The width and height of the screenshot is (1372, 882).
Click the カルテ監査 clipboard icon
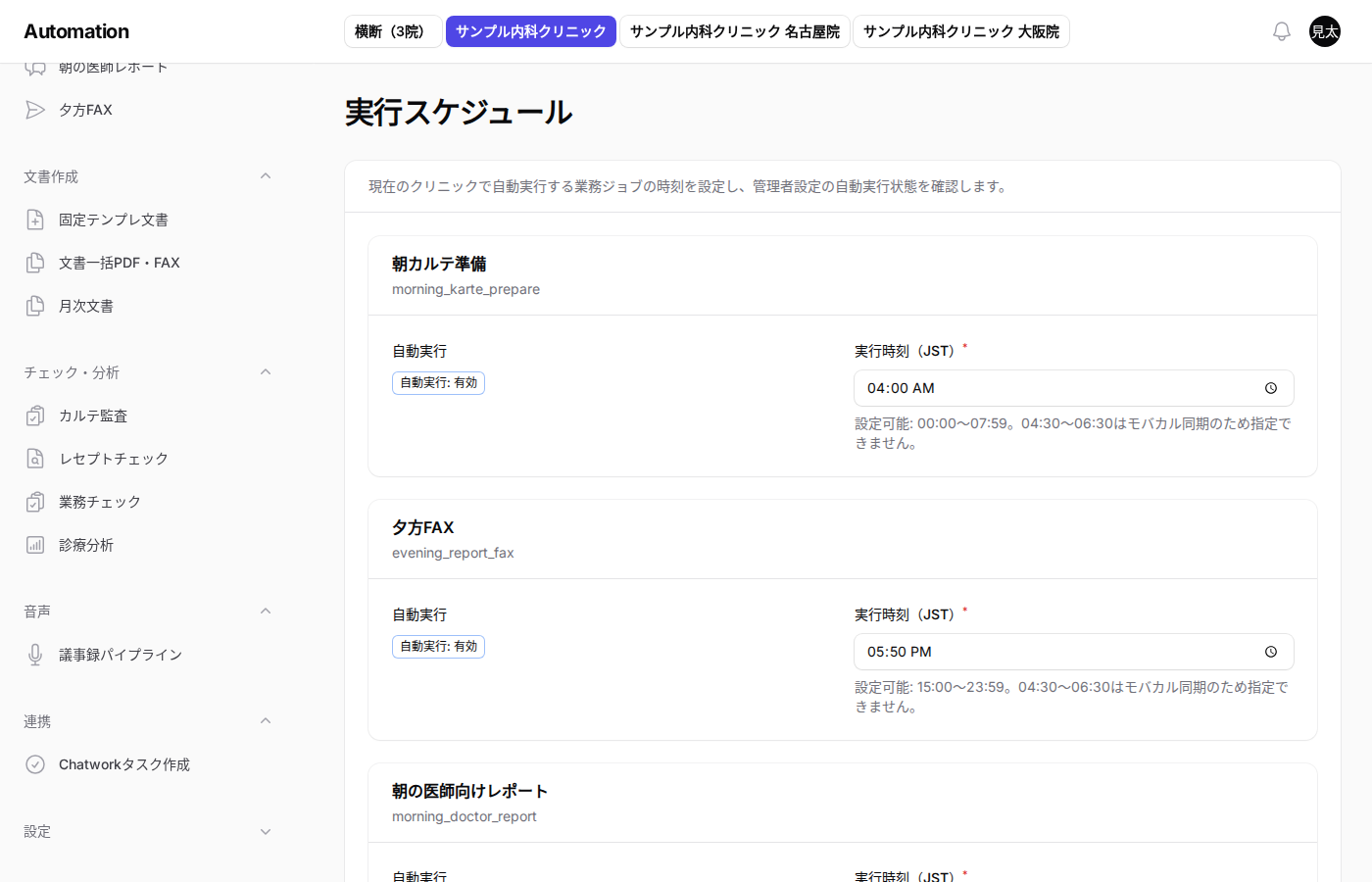point(35,416)
